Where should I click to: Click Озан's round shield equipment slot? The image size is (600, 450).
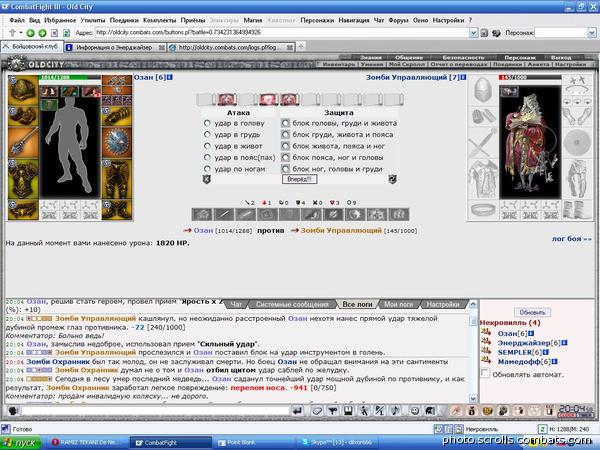click(117, 143)
